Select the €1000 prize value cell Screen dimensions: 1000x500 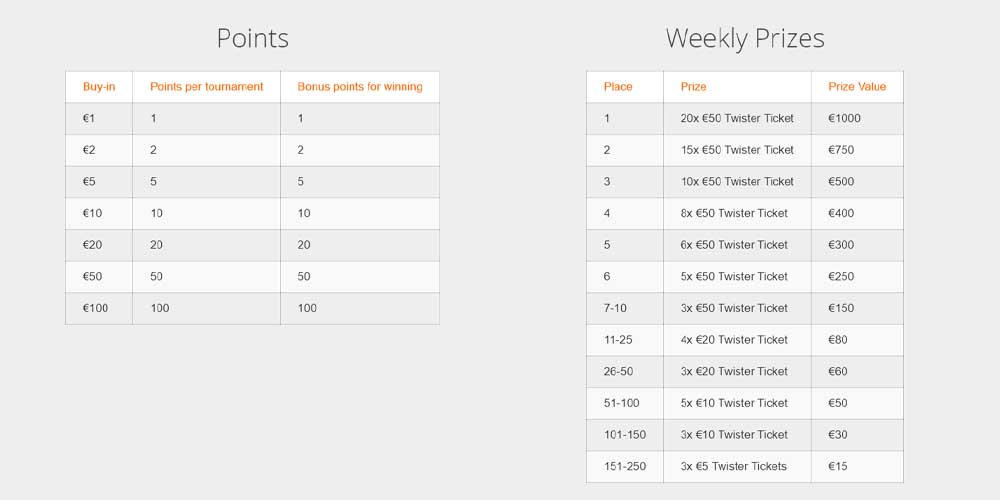point(844,118)
